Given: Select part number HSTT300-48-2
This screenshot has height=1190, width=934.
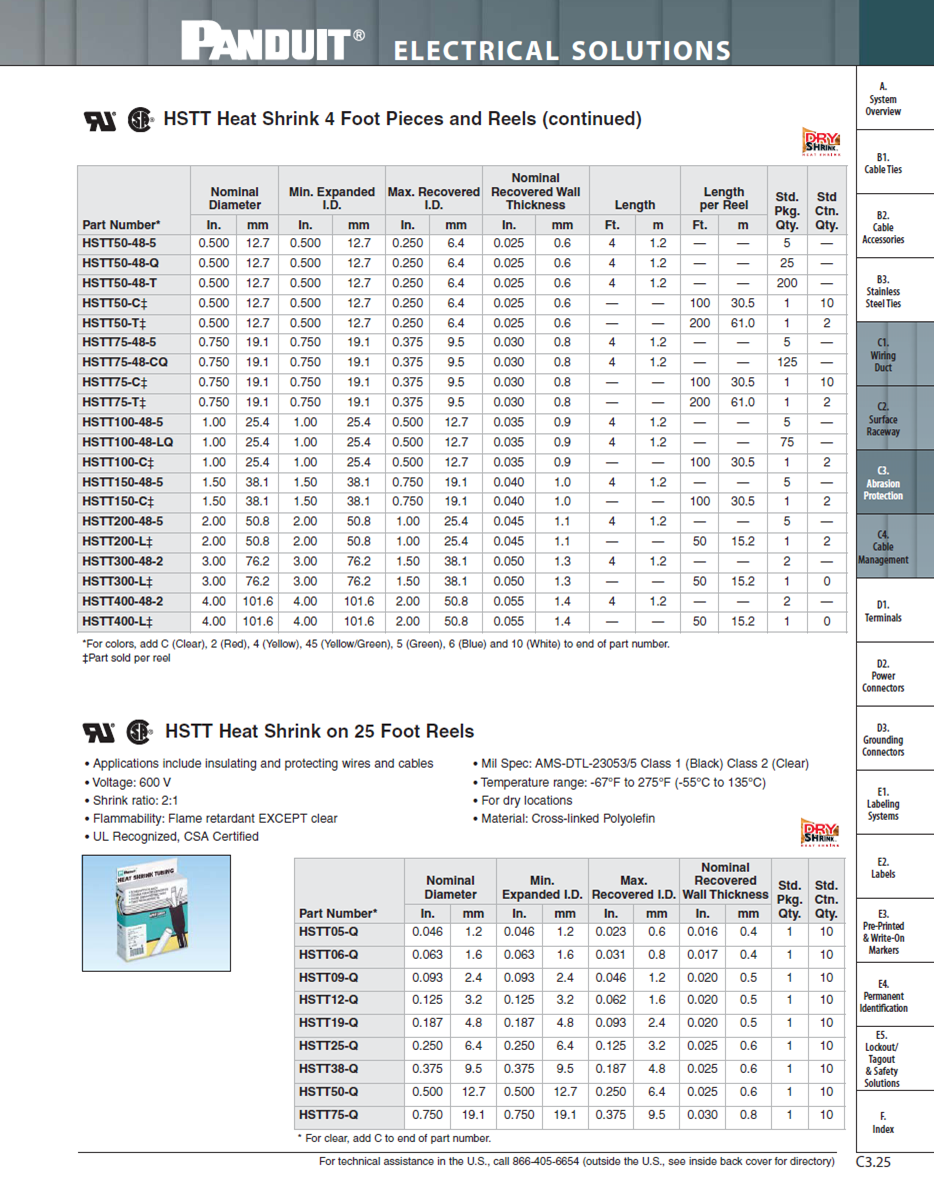Looking at the screenshot, I should (122, 562).
